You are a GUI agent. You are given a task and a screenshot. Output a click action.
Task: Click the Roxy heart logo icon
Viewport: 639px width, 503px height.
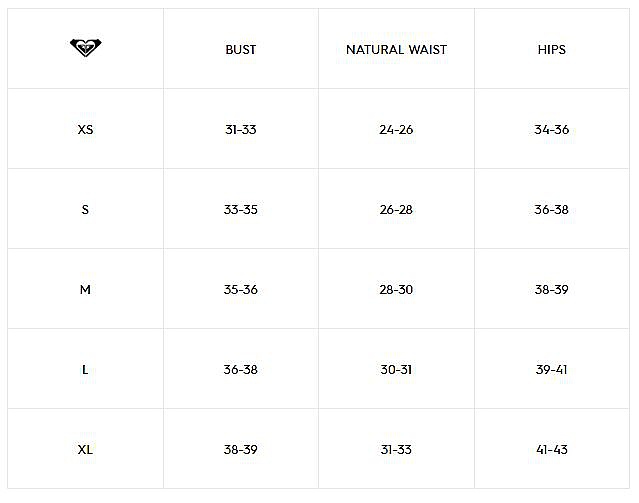[x=86, y=47]
